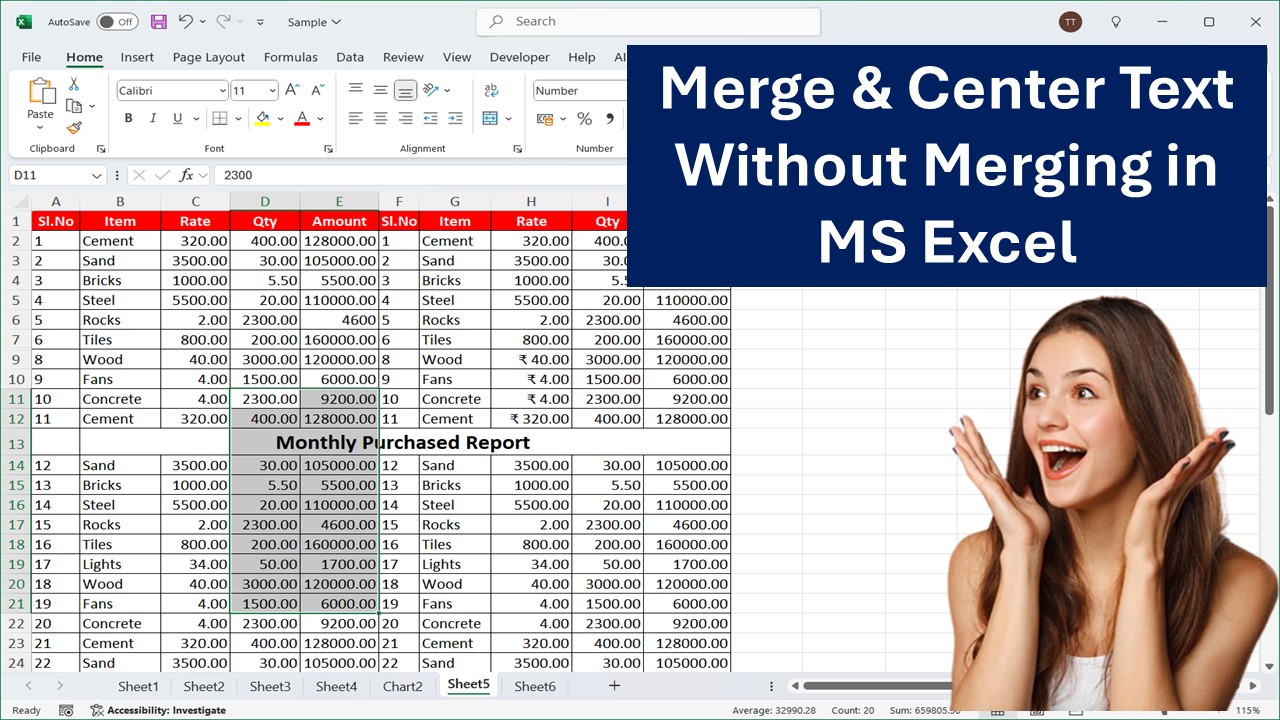
Task: Open the TT account profile circle
Action: coord(1070,21)
